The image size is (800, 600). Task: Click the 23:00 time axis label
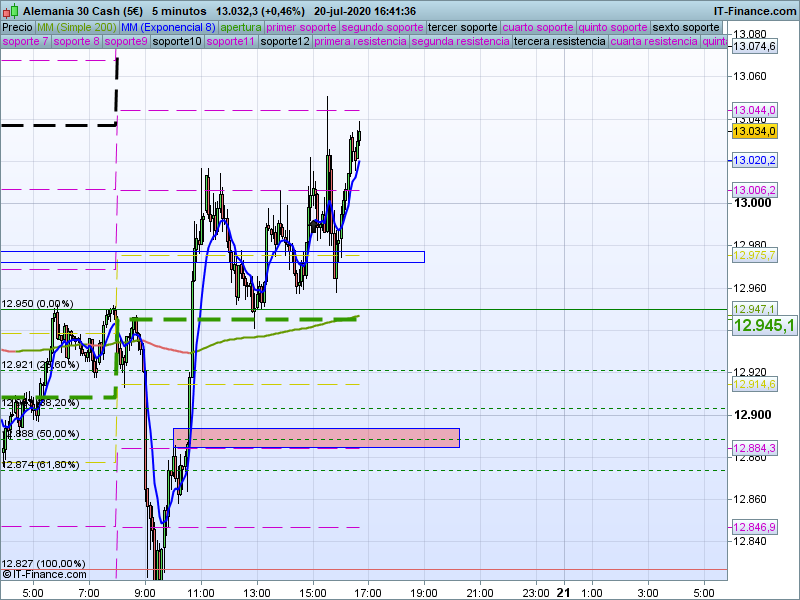[536, 593]
